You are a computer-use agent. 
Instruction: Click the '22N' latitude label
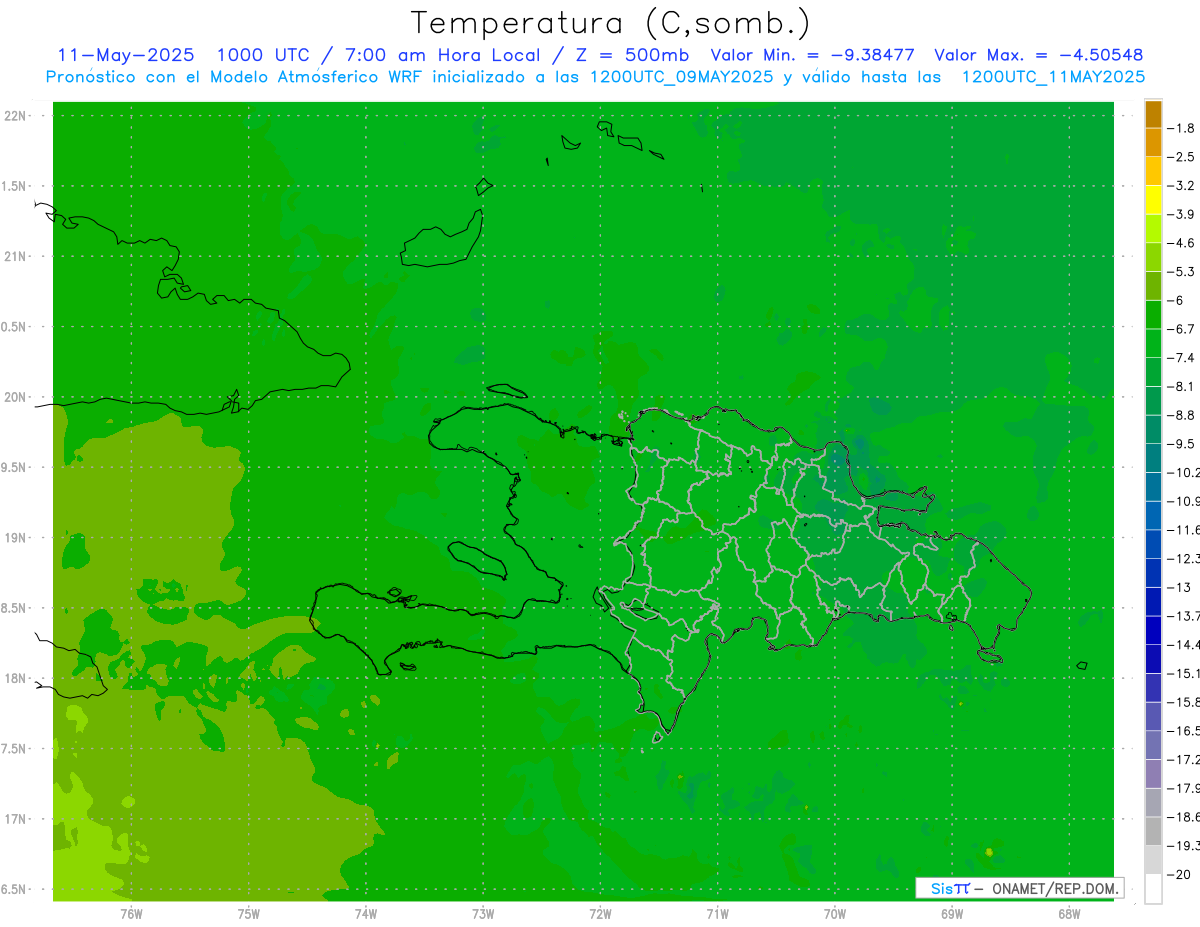(17, 116)
